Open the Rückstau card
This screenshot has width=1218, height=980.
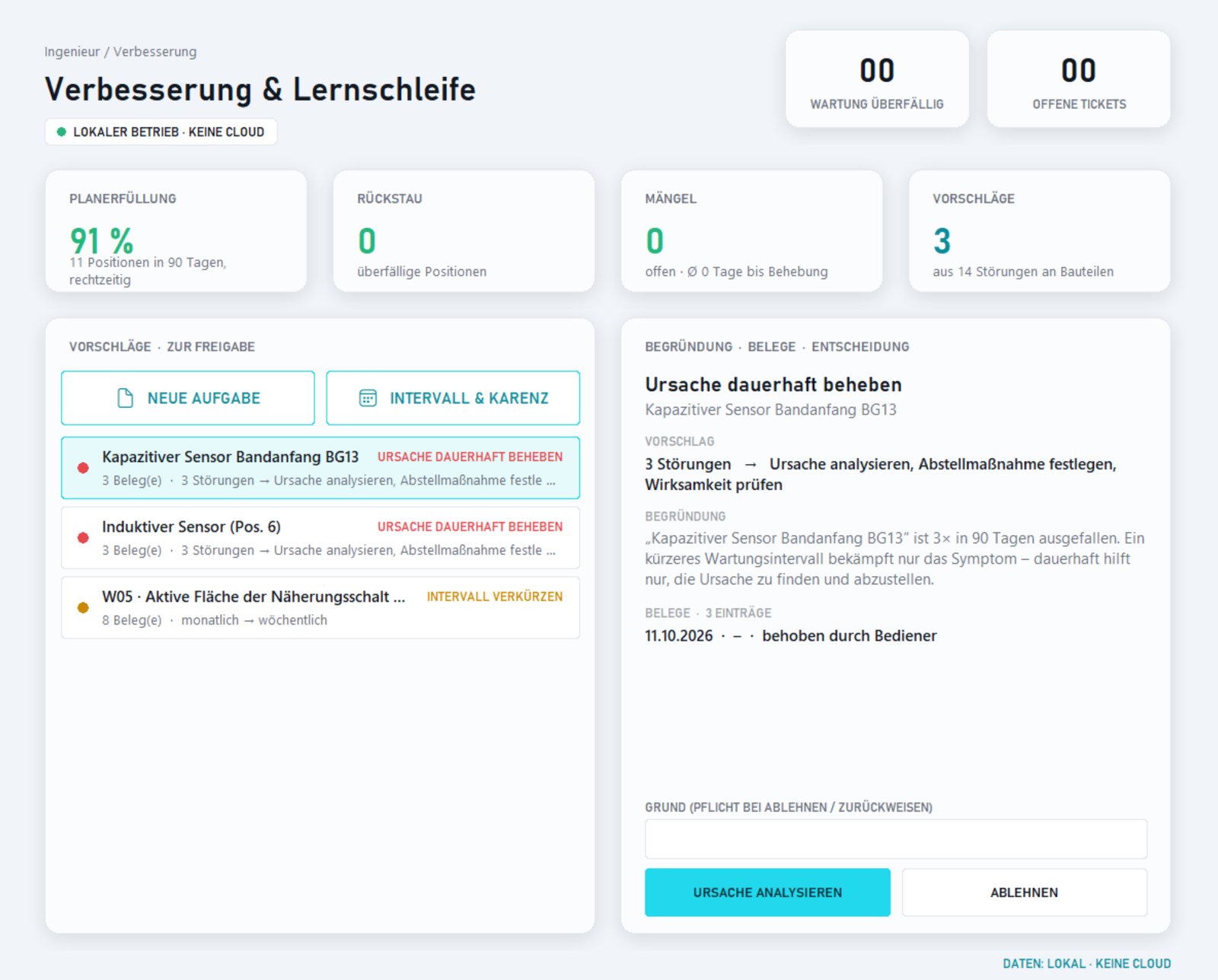[x=464, y=231]
